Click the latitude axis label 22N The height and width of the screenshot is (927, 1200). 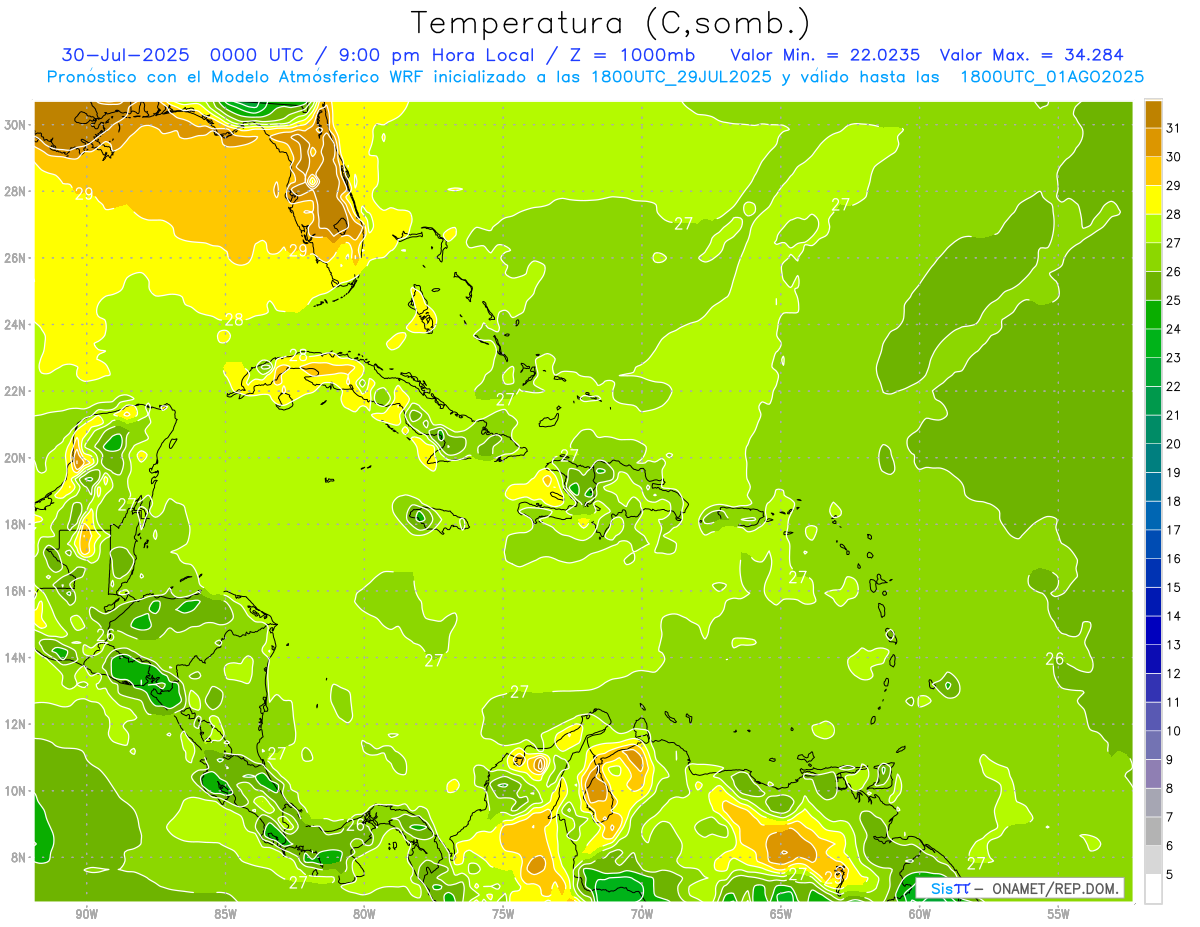15,391
